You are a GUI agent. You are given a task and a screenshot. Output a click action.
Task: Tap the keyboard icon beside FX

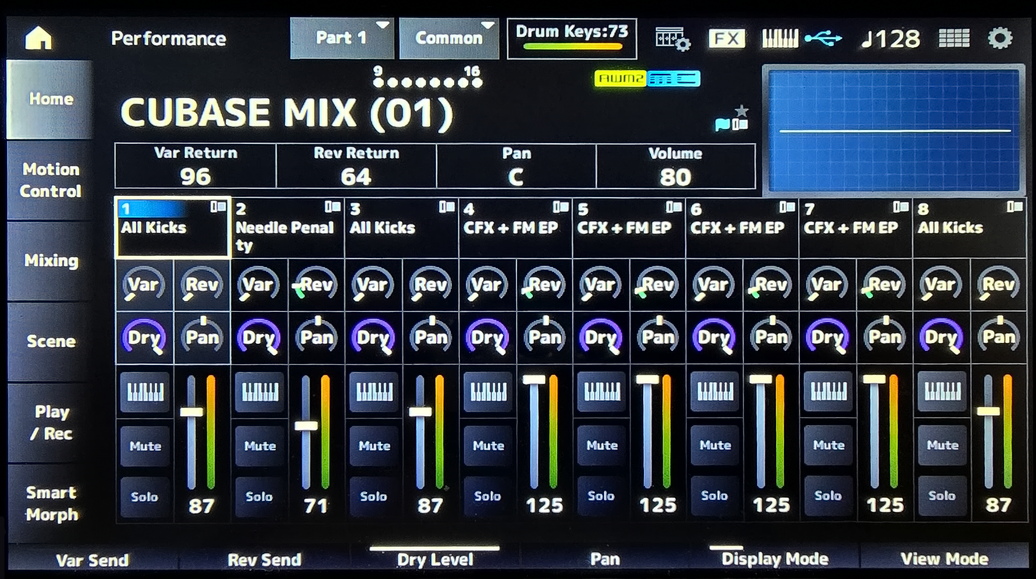click(x=780, y=38)
